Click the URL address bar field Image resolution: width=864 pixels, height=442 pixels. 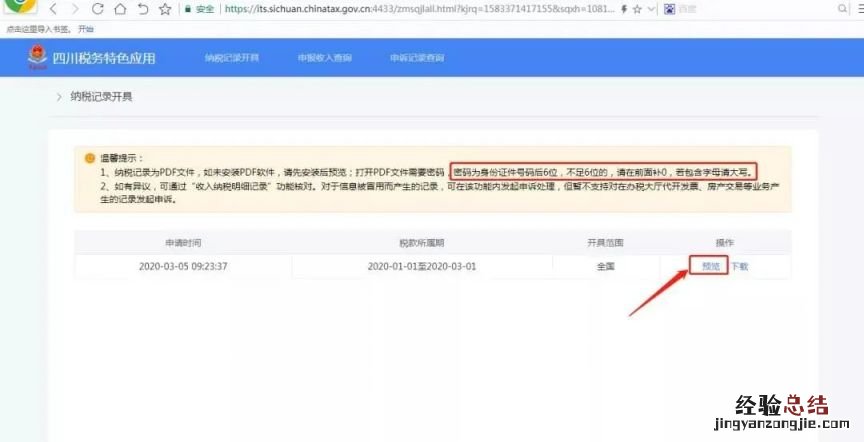[x=420, y=9]
